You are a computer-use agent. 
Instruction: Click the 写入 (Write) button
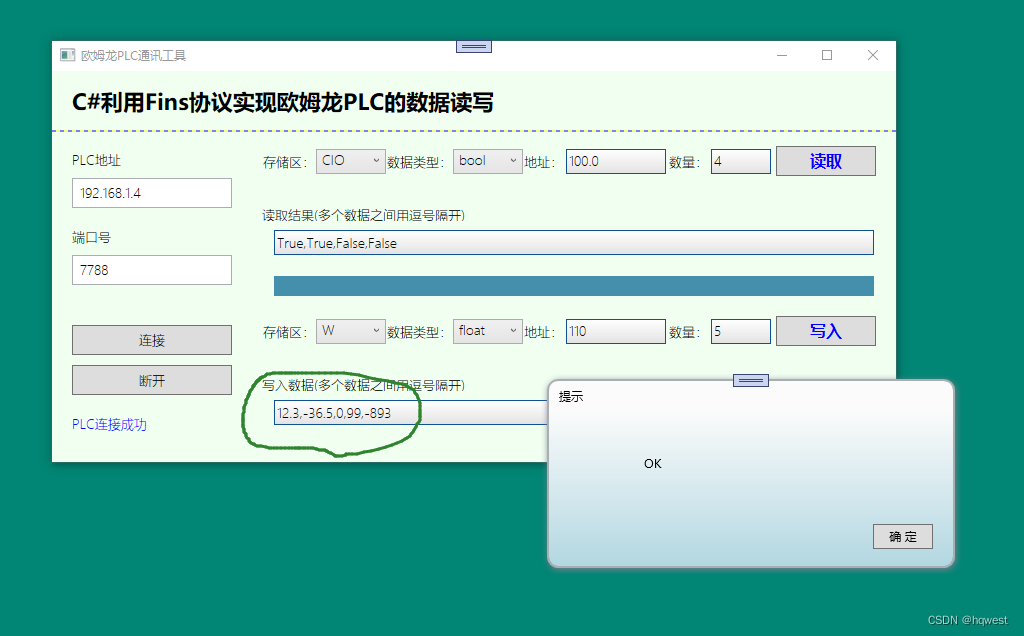coord(825,331)
